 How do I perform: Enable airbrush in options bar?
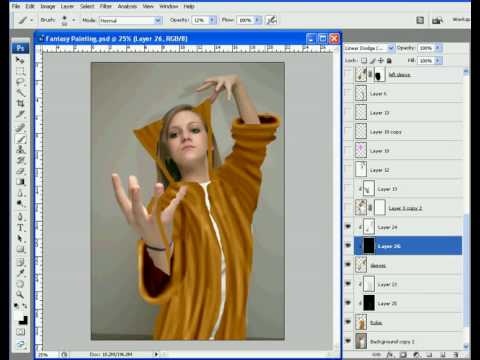click(271, 20)
